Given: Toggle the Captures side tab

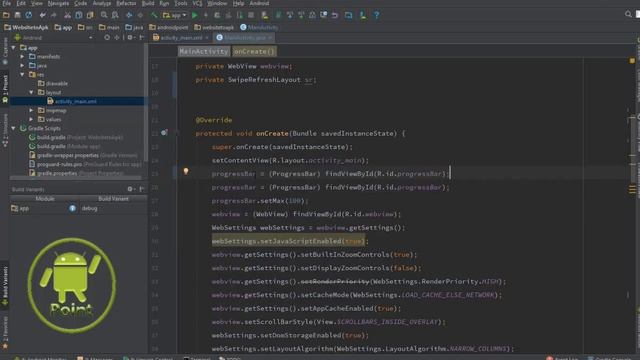Looking at the screenshot, I should click(x=5, y=51).
